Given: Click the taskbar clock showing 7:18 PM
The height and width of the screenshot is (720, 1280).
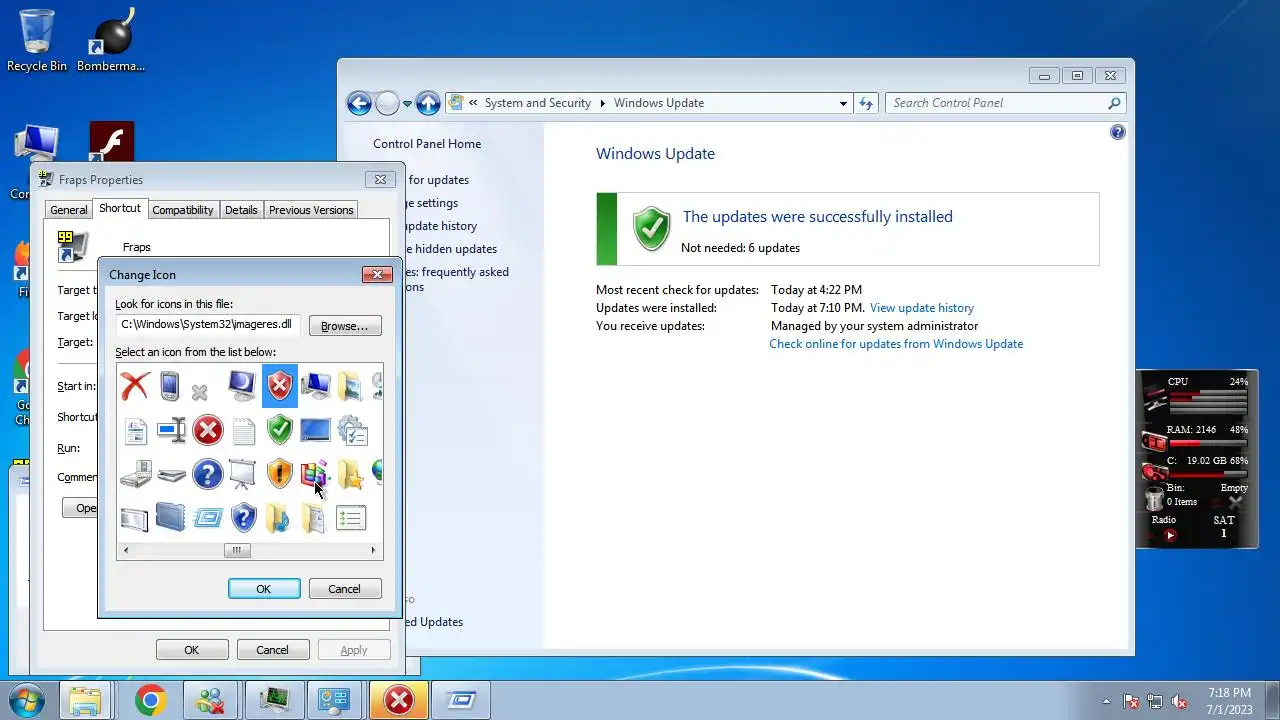Looking at the screenshot, I should click(1229, 700).
